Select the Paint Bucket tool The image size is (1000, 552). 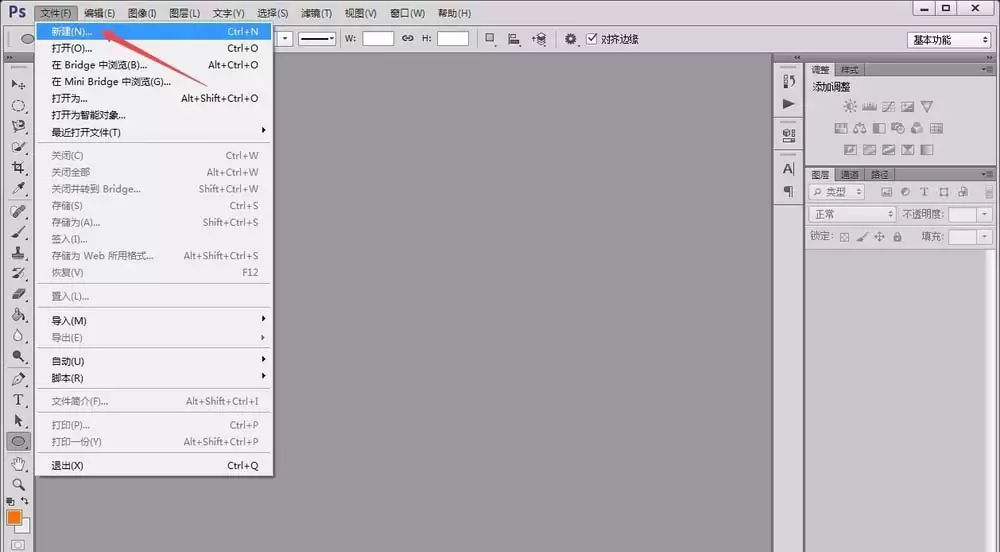pos(18,315)
